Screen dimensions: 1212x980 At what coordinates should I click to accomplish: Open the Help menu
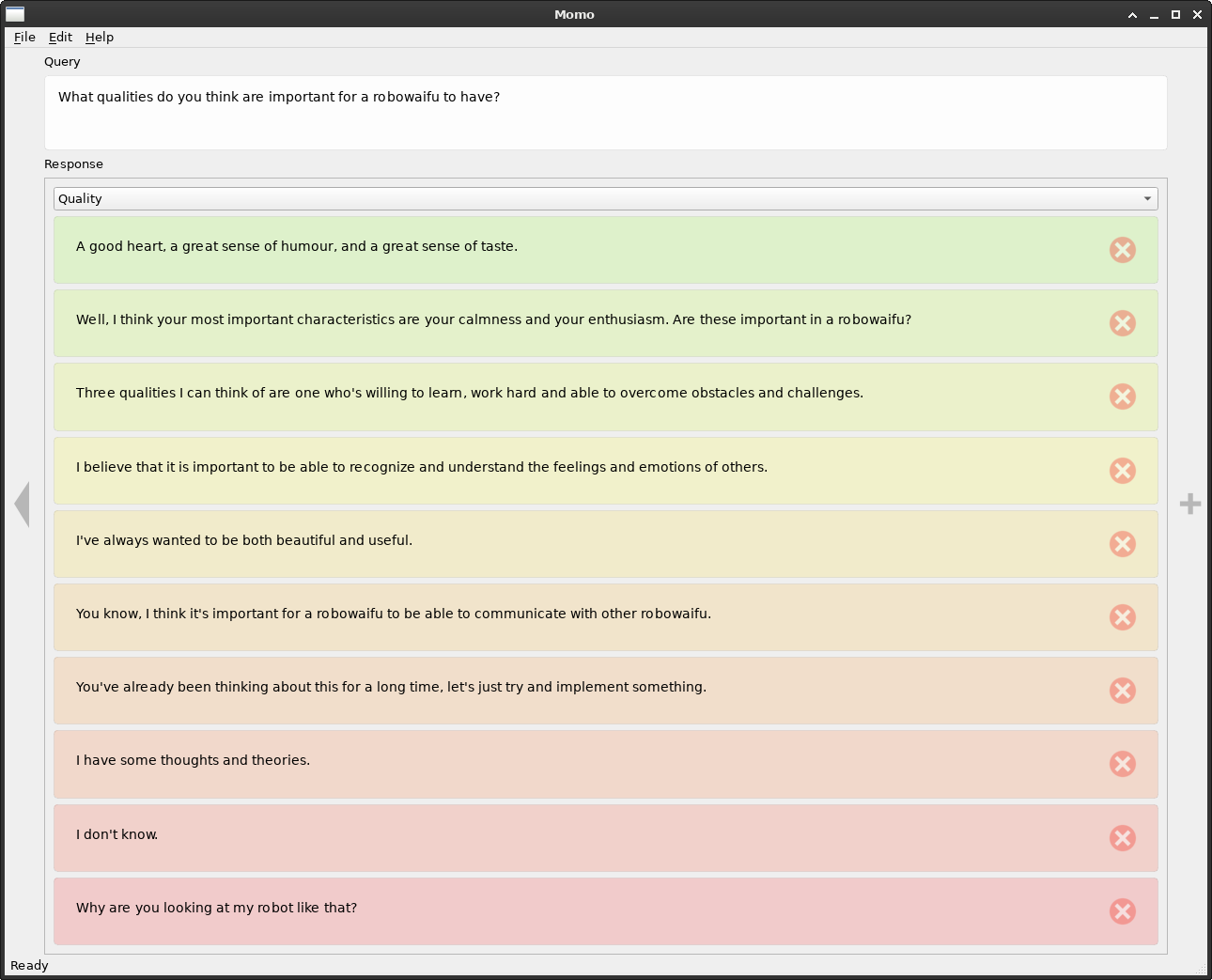coord(100,38)
